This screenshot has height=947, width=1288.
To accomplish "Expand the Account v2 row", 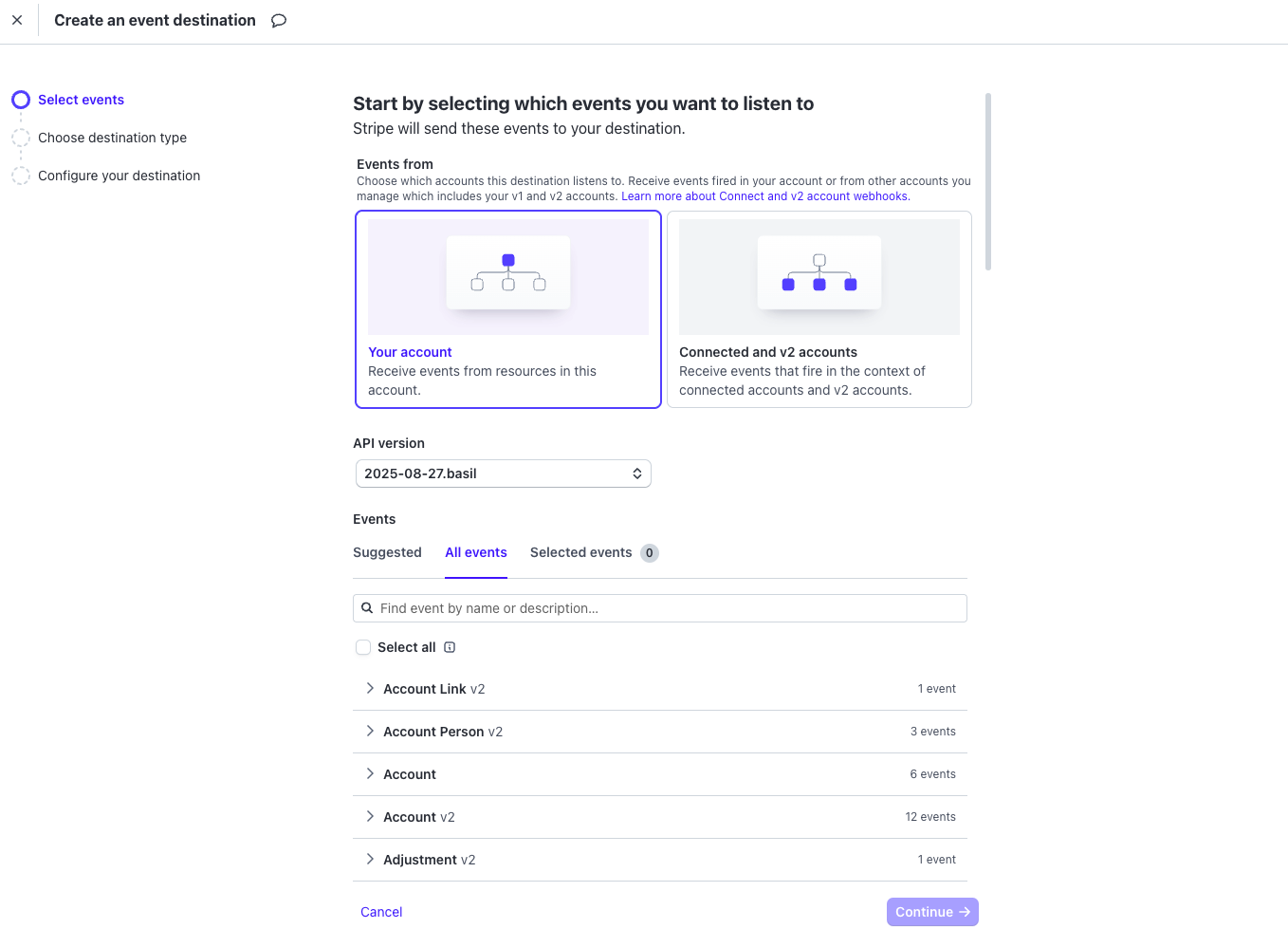I will [x=660, y=817].
